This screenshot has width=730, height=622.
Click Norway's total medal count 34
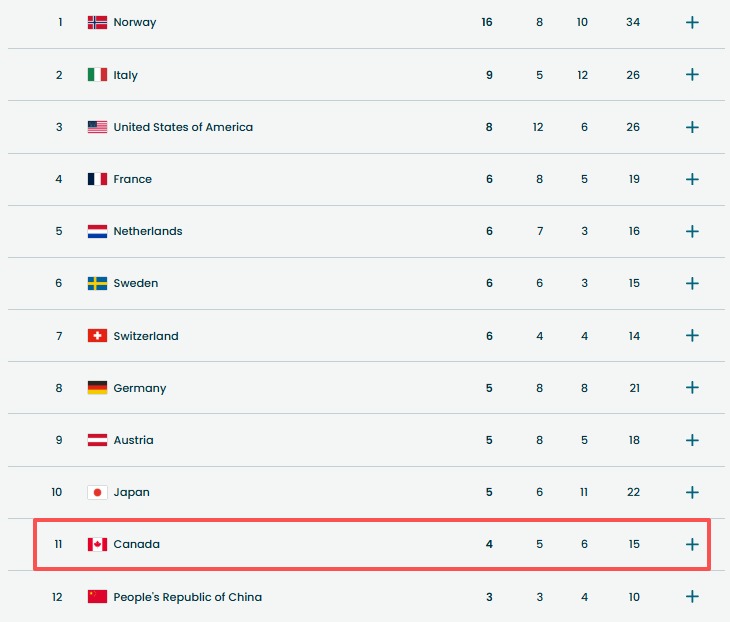(x=634, y=22)
